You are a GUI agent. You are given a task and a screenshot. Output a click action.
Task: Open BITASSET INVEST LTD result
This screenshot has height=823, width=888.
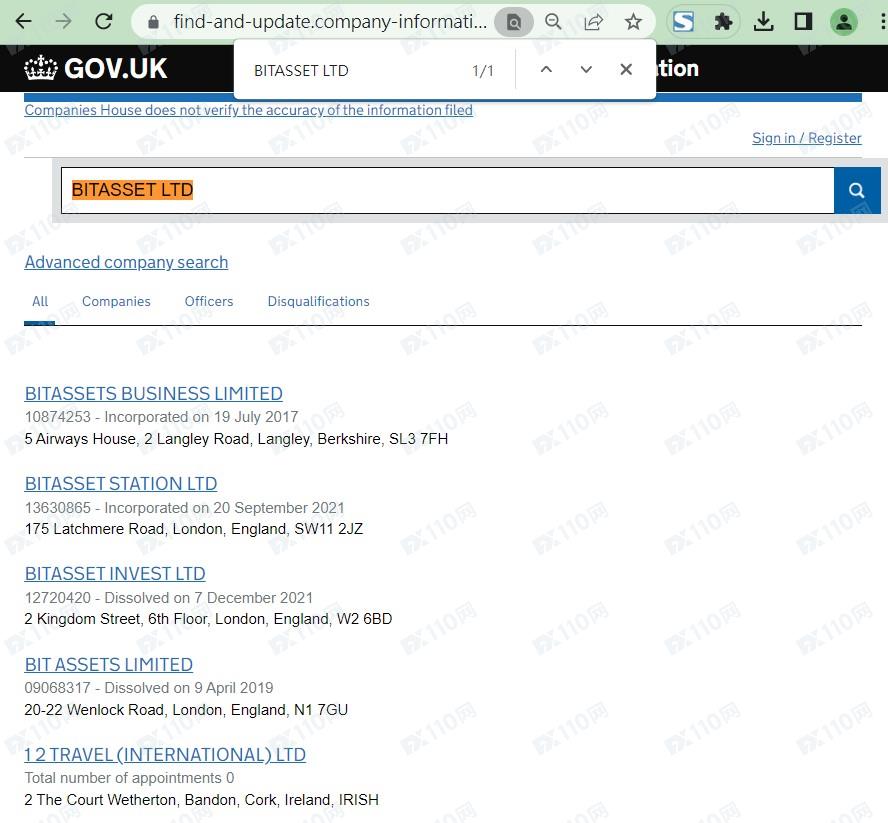click(x=115, y=574)
